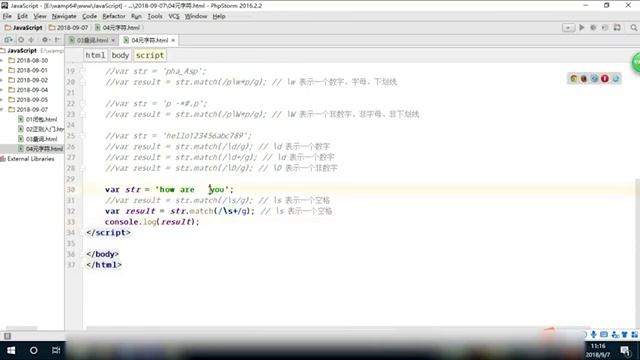Open in Internet Explorer browser icon
The width and height of the screenshot is (640, 360).
coord(616,78)
